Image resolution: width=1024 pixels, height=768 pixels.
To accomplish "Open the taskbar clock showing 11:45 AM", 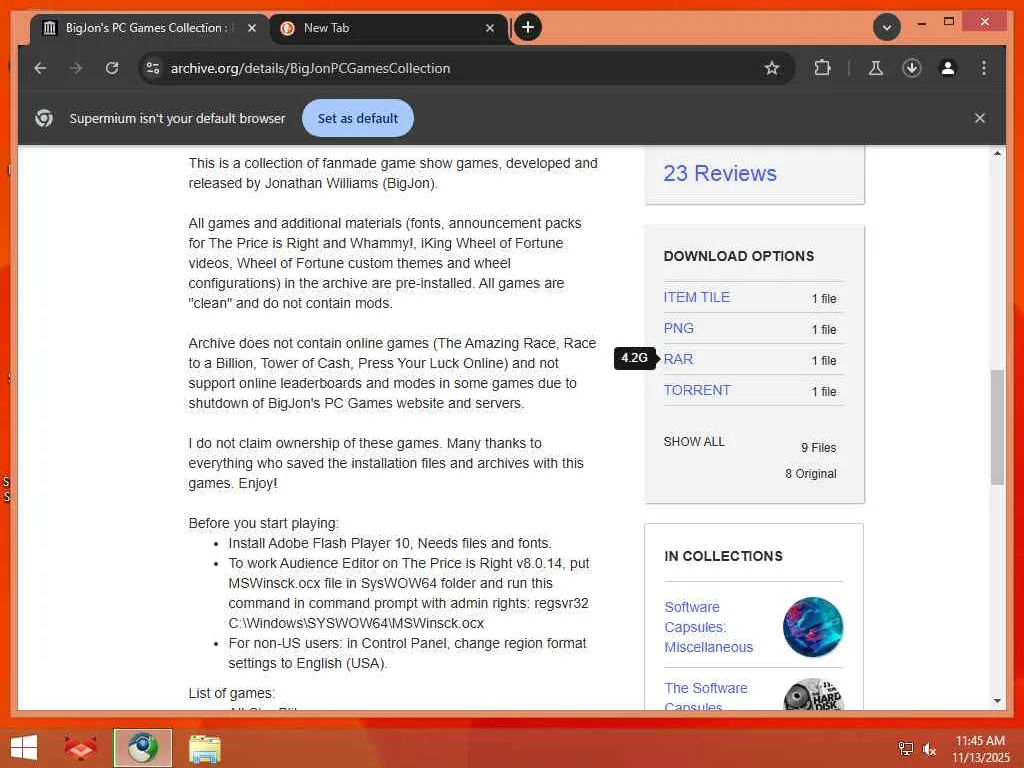I will tap(980, 748).
